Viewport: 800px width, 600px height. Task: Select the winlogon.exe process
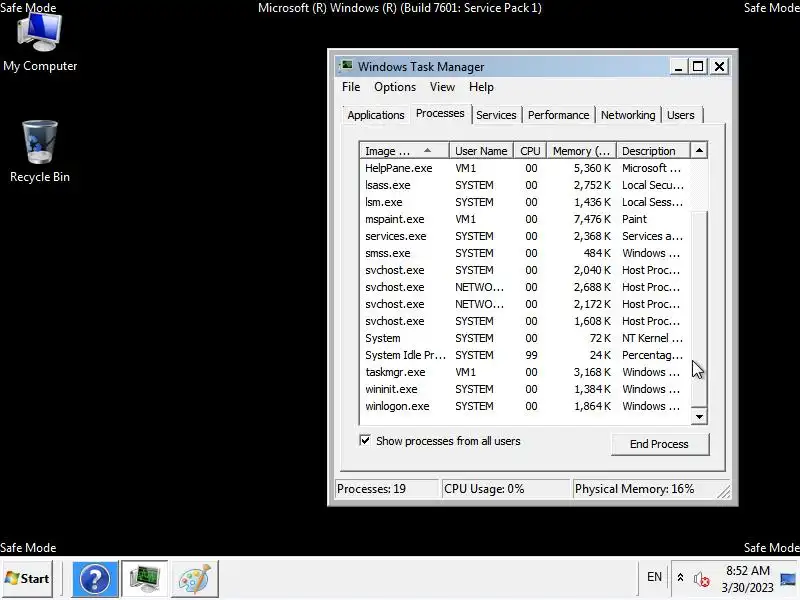click(524, 406)
